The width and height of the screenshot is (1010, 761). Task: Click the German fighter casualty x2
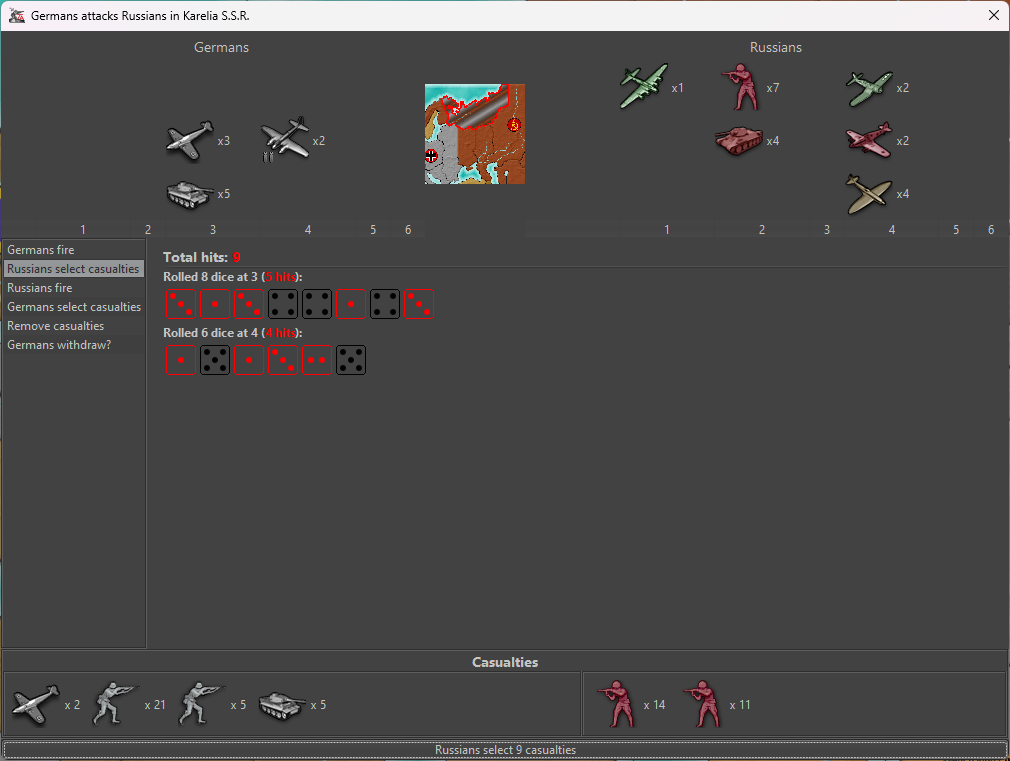pos(35,705)
